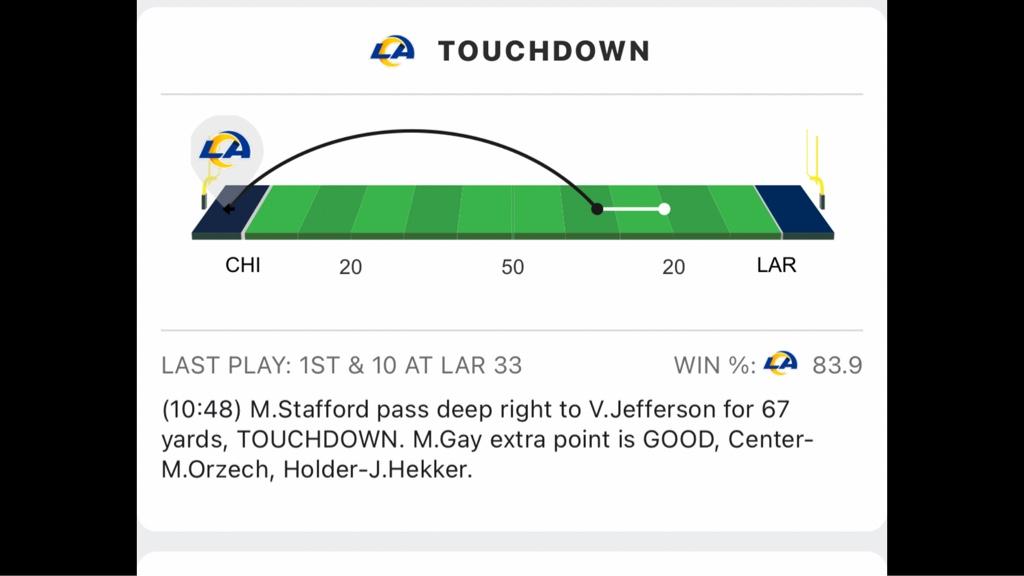1024x576 pixels.
Task: Click the white line segment between dots
Action: (631, 209)
